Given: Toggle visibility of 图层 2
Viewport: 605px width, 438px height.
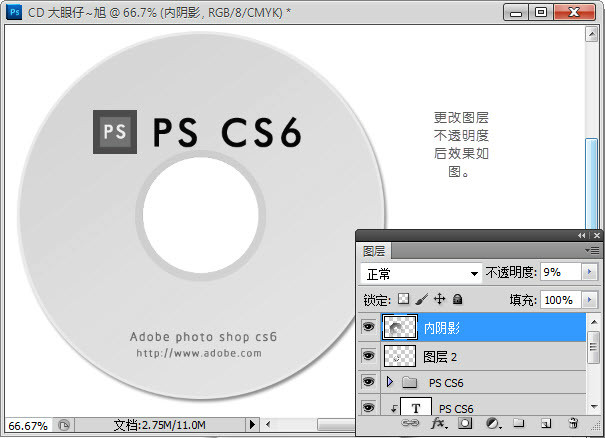Looking at the screenshot, I should point(368,355).
